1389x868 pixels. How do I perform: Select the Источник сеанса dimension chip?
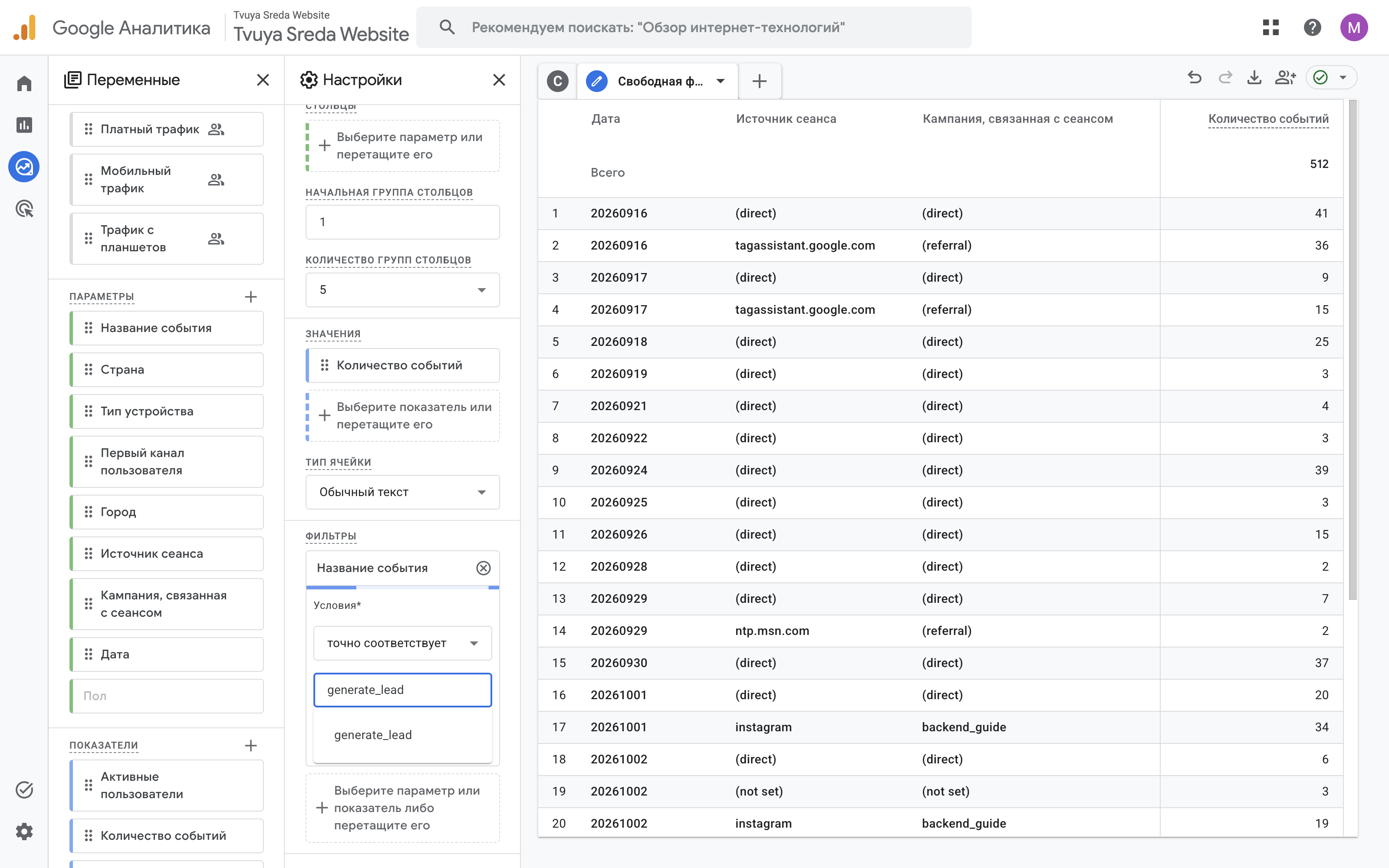coord(166,553)
